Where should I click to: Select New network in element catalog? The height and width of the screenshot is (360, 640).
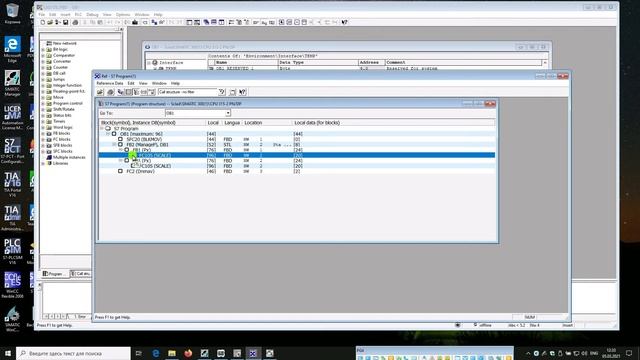click(x=64, y=43)
